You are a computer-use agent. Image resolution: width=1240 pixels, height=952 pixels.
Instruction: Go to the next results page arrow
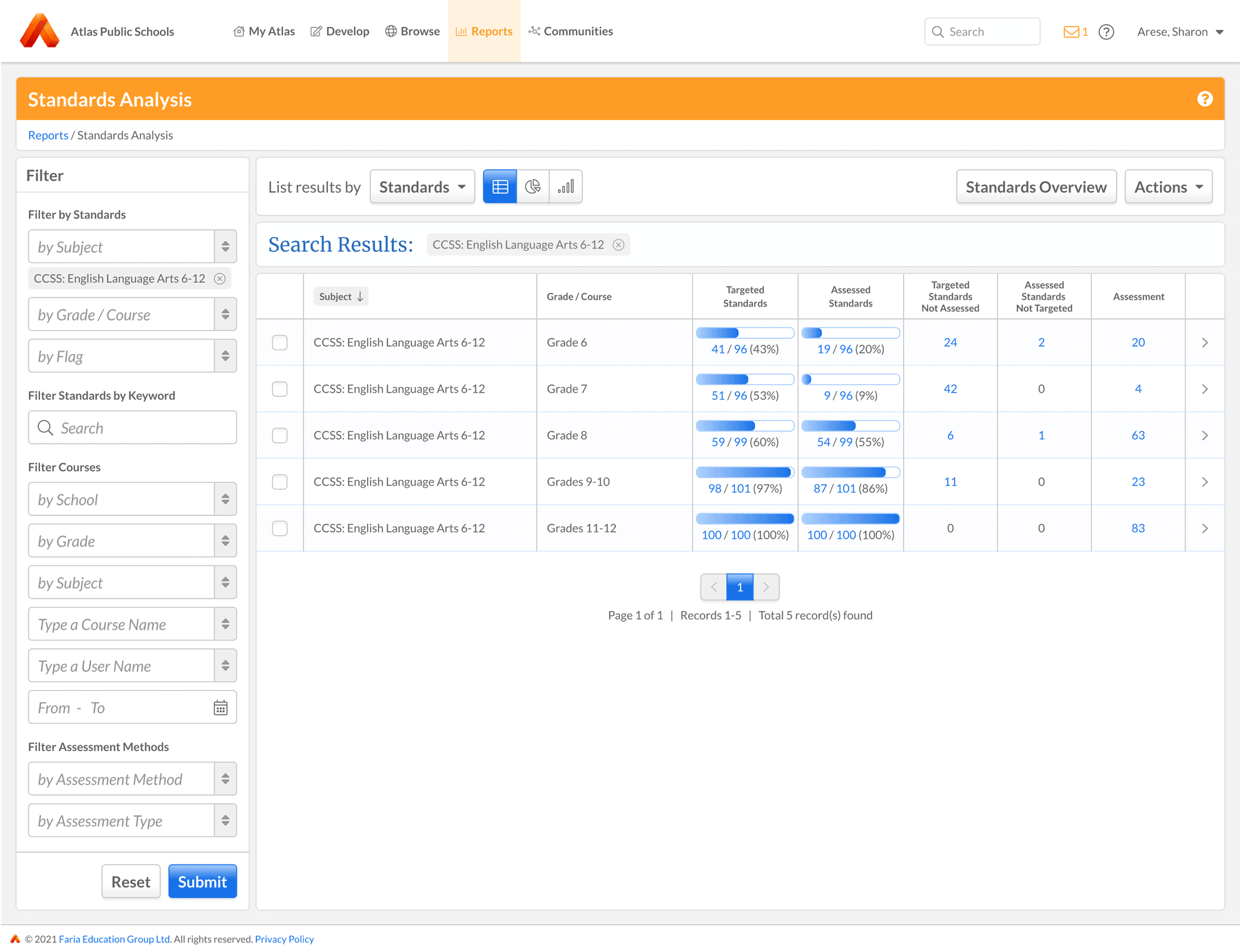[x=766, y=587]
